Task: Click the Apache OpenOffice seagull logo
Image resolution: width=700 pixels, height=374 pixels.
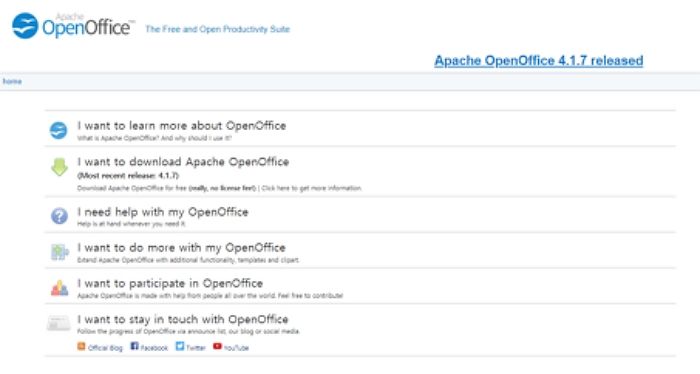Action: [x=25, y=26]
